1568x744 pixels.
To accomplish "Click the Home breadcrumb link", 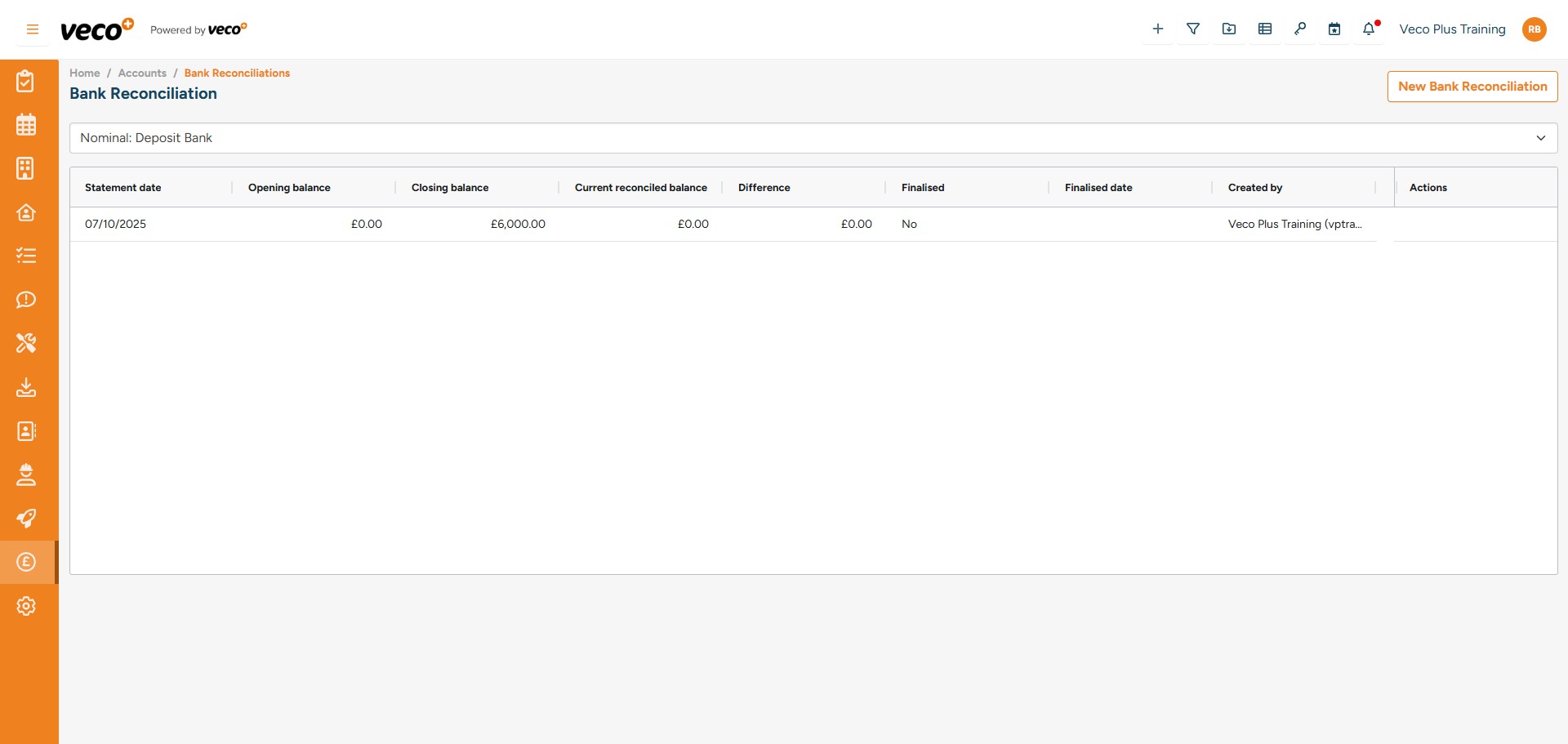I will point(84,73).
